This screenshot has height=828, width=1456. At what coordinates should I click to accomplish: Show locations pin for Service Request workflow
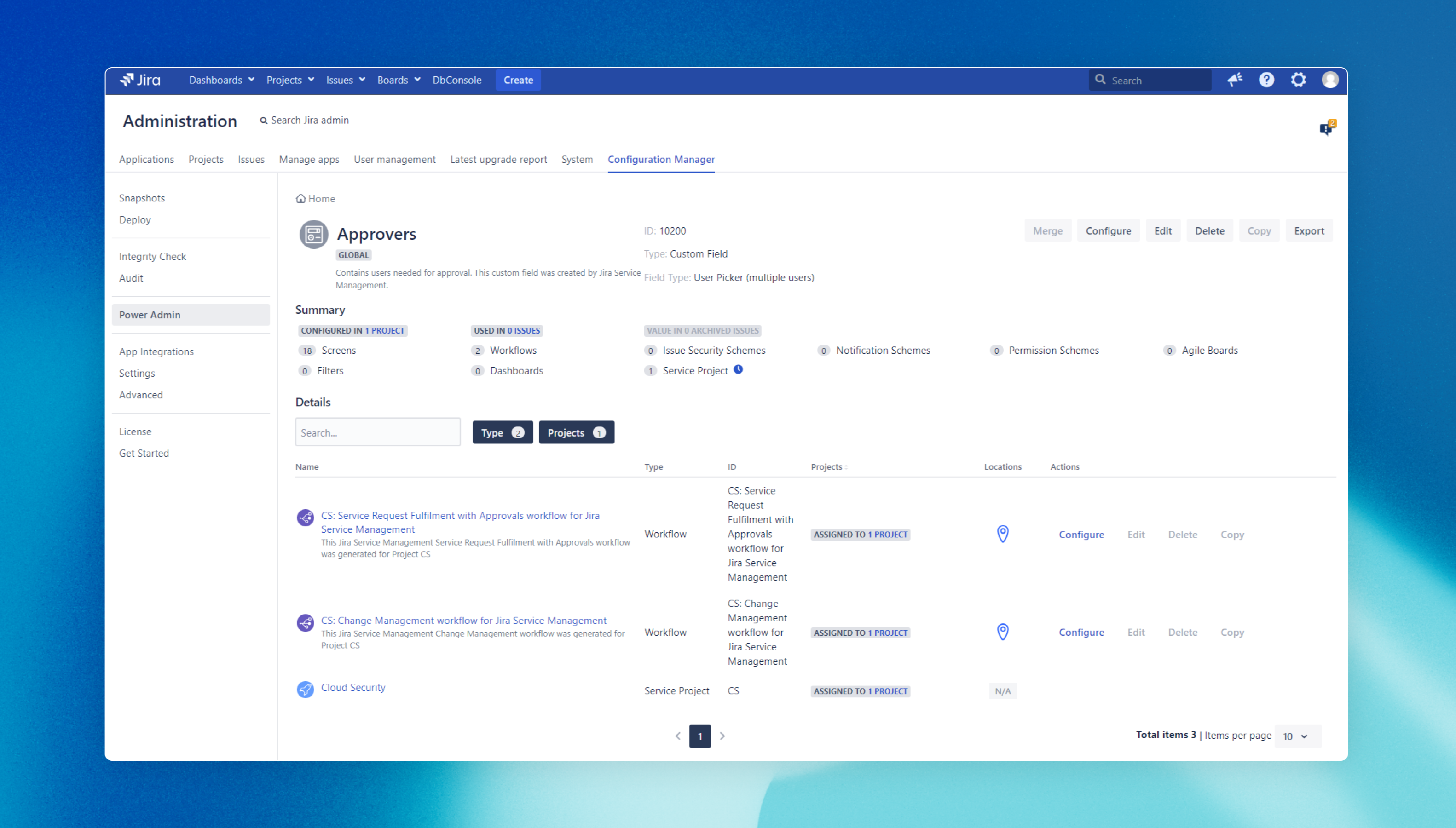[x=1003, y=534]
